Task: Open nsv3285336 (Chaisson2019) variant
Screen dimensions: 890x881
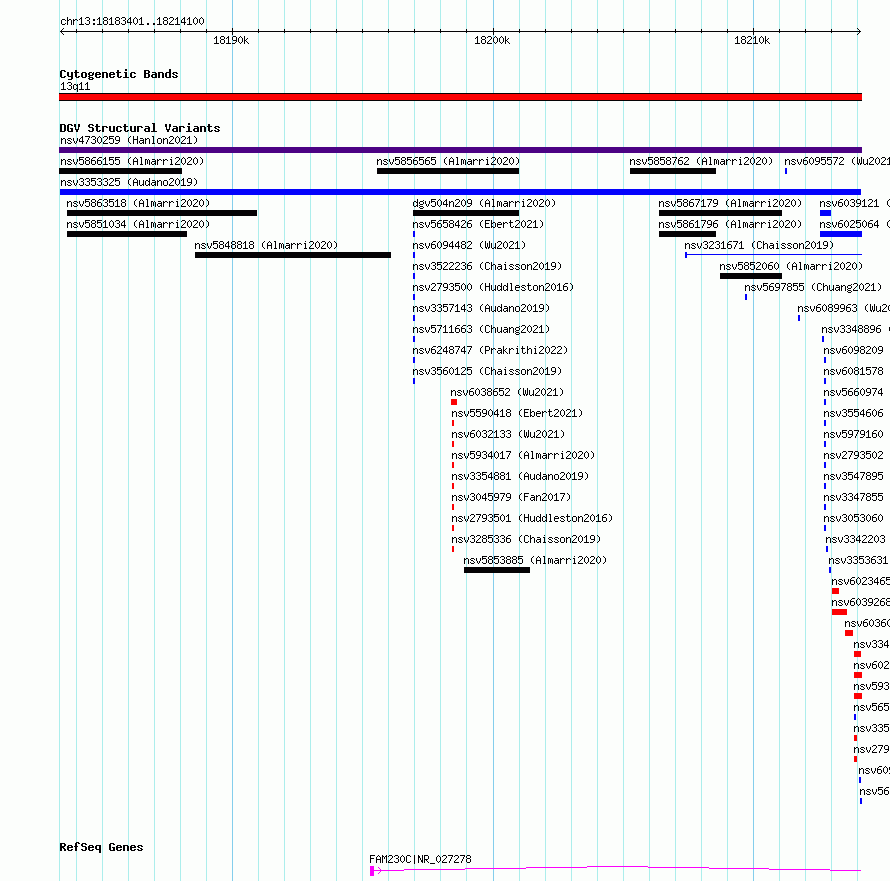Action: (x=526, y=539)
